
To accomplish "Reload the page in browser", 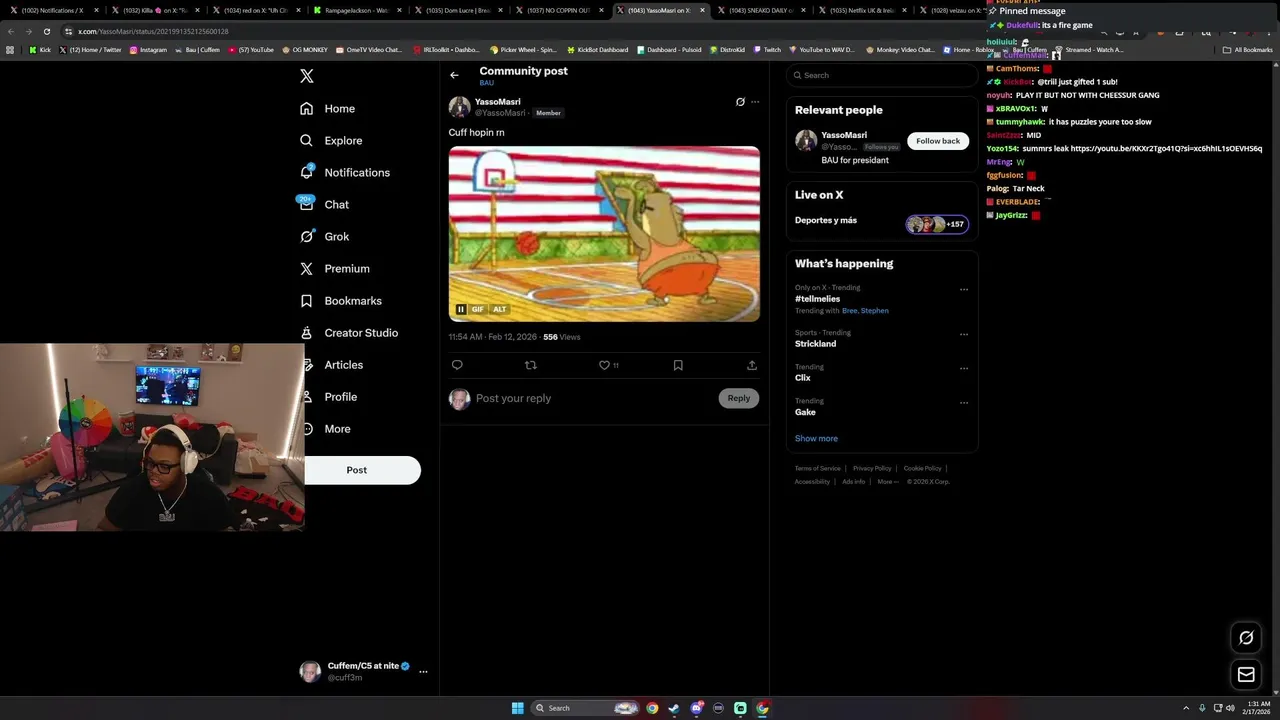I will pyautogui.click(x=46, y=31).
